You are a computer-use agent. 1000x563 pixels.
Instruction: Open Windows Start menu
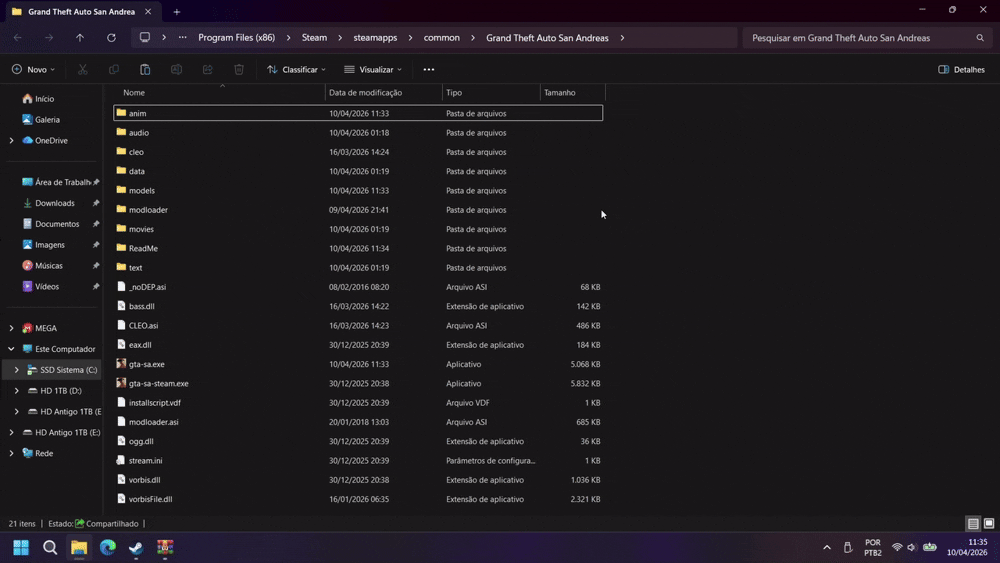pyautogui.click(x=21, y=547)
